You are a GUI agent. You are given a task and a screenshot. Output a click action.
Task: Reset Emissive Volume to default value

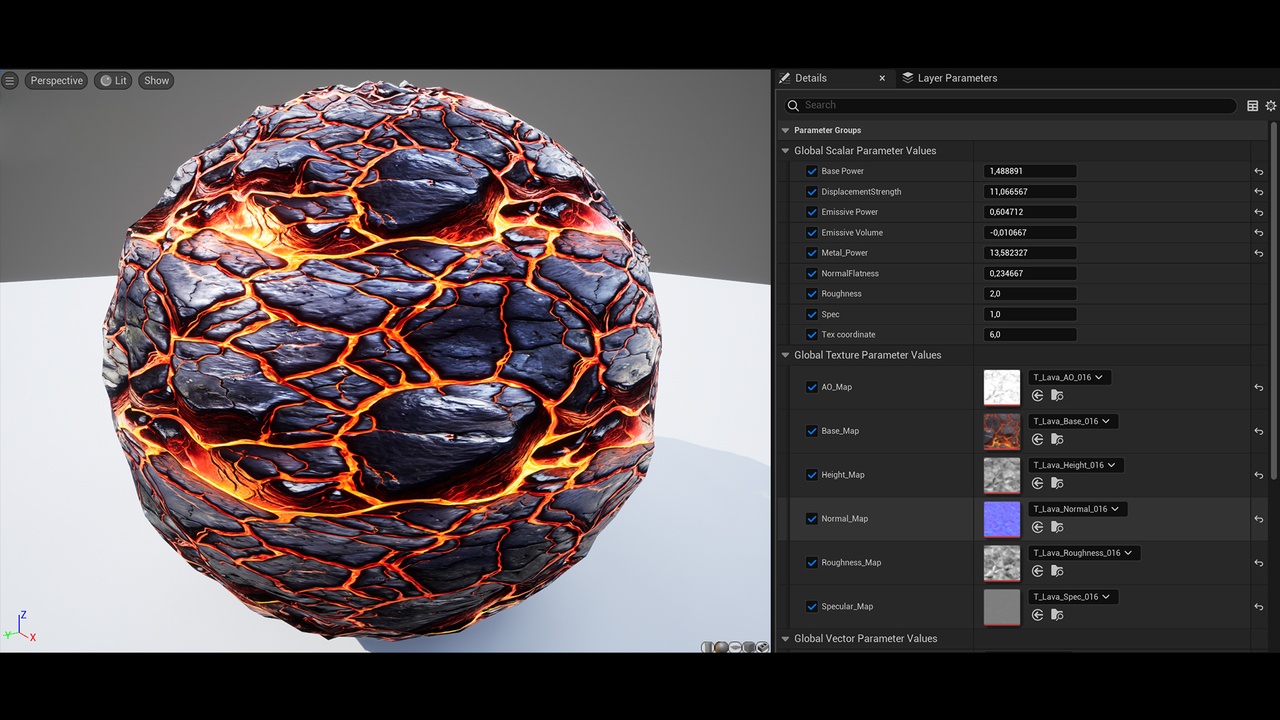point(1258,233)
